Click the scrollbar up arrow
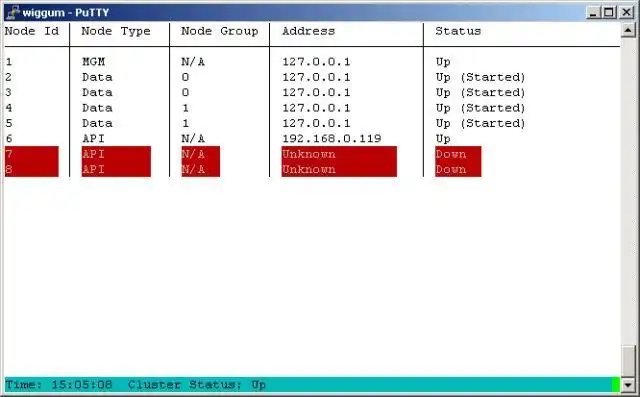This screenshot has width=640, height=397. pos(628,30)
